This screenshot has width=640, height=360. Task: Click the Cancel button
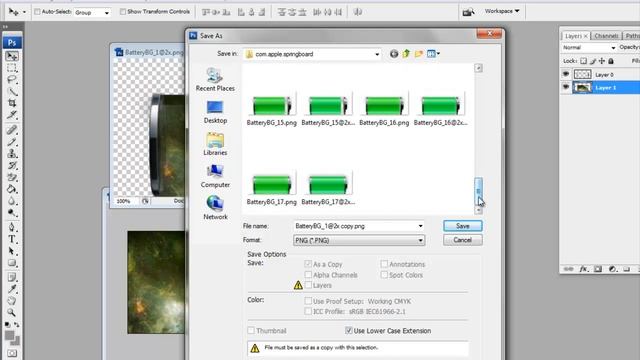[462, 240]
